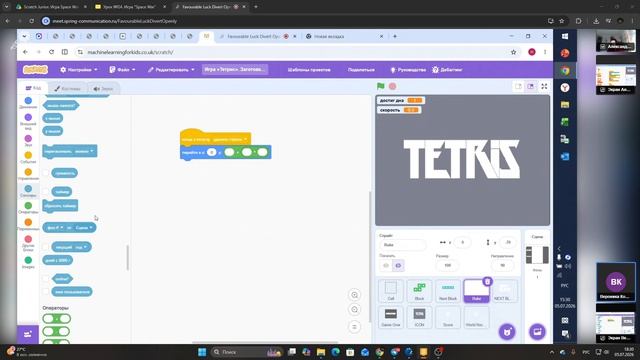The image size is (640, 360).
Task: Open the current year unit dropdown
Action: coord(85,247)
